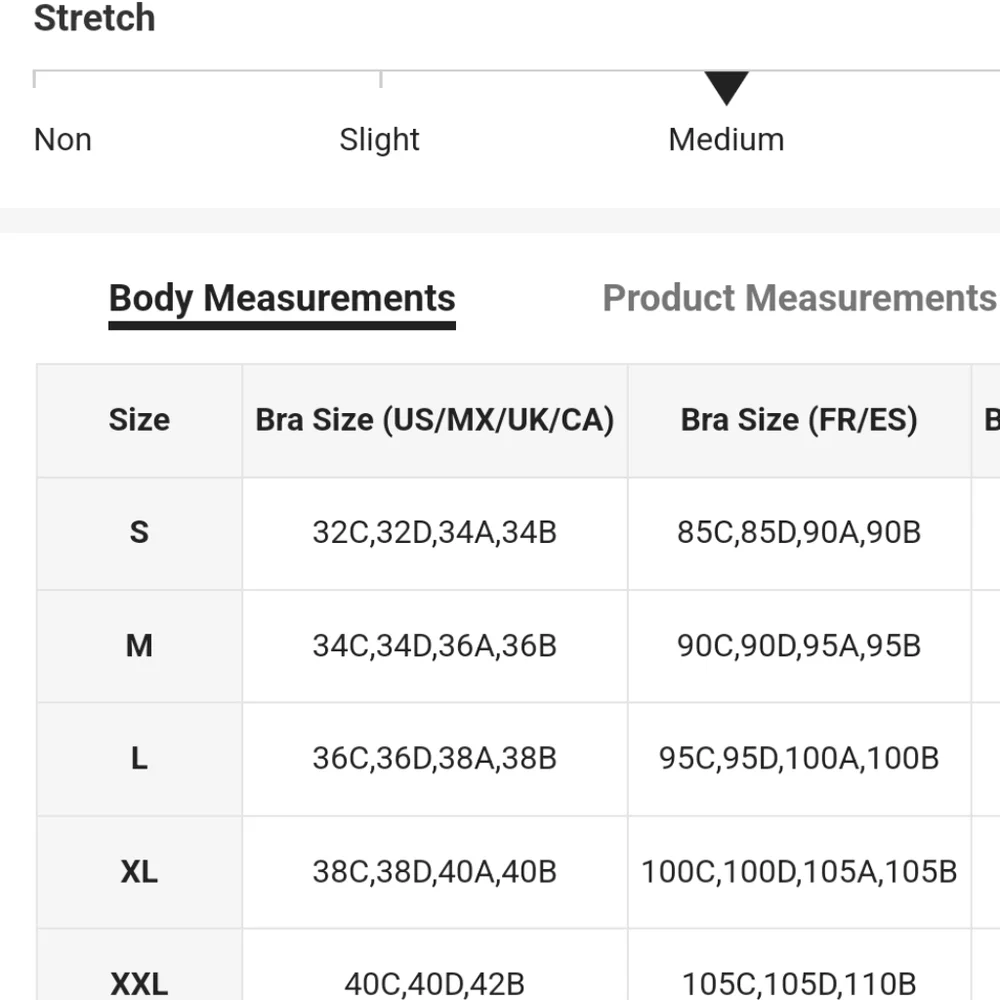Image resolution: width=1000 pixels, height=1000 pixels.
Task: Click the 'Non' stretch label
Action: 62,140
